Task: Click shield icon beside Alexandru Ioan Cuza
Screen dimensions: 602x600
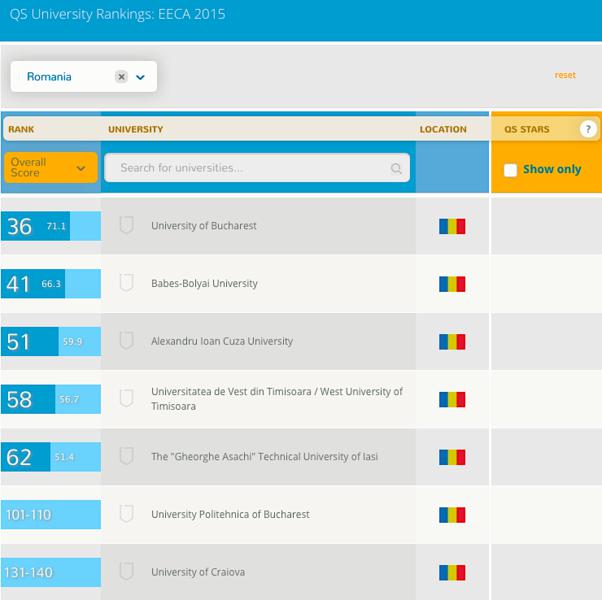Action: [x=126, y=340]
